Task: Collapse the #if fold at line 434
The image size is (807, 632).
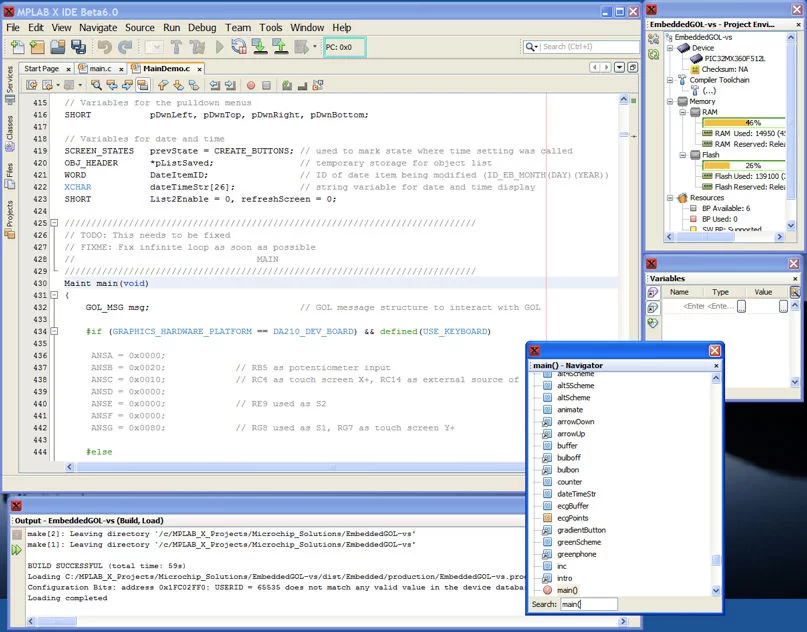Action: 54,331
